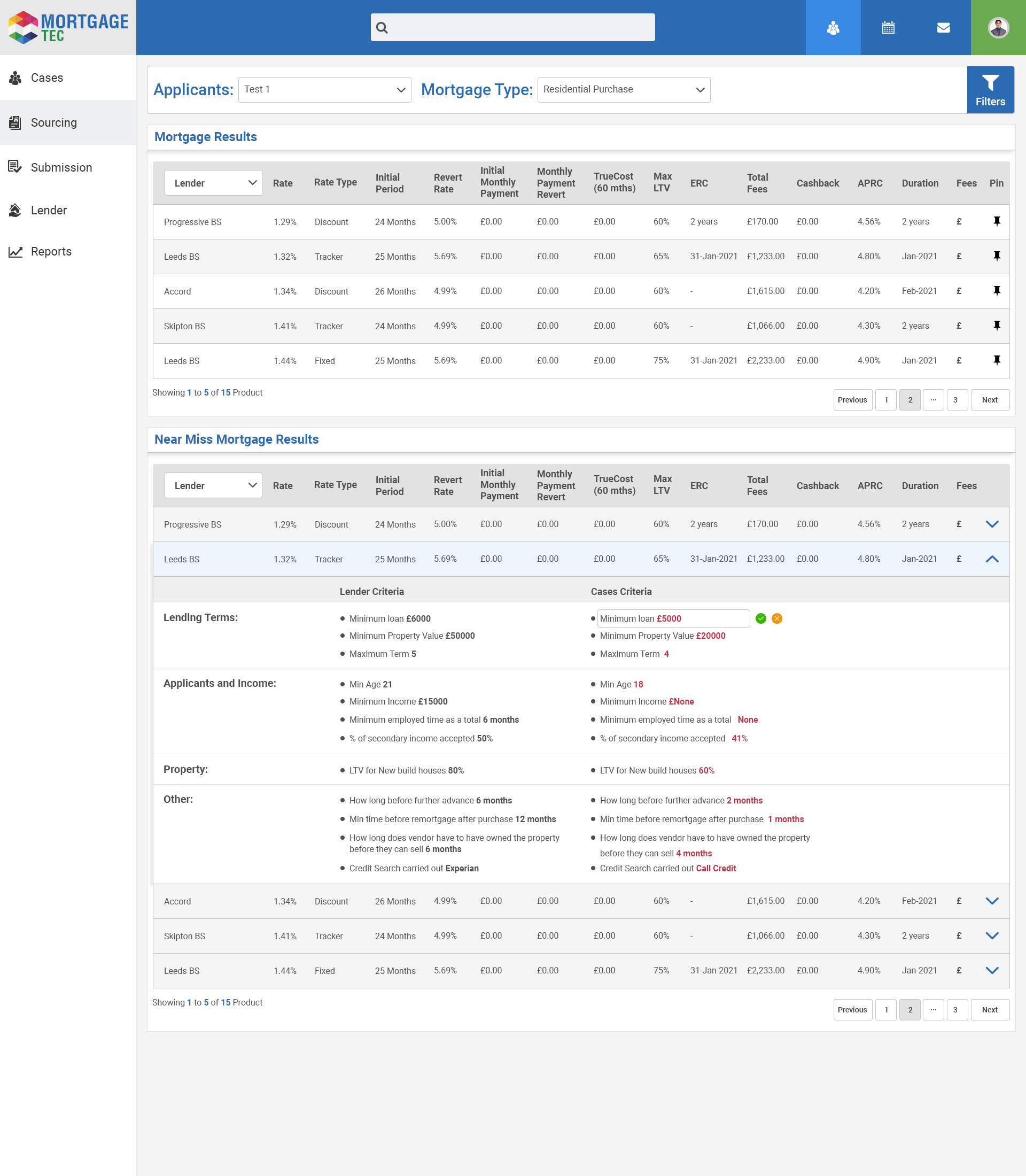Pin the Accord 1.34% mortgage row
This screenshot has width=1026, height=1176.
pyautogui.click(x=996, y=290)
